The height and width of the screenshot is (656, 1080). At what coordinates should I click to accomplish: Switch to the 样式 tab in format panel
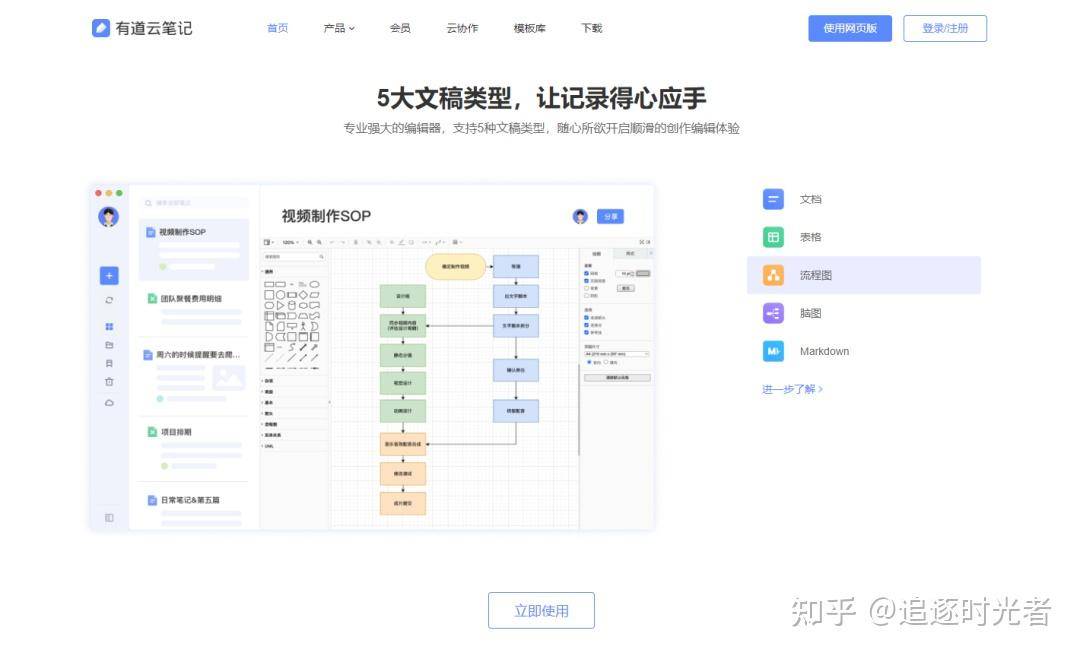point(630,254)
